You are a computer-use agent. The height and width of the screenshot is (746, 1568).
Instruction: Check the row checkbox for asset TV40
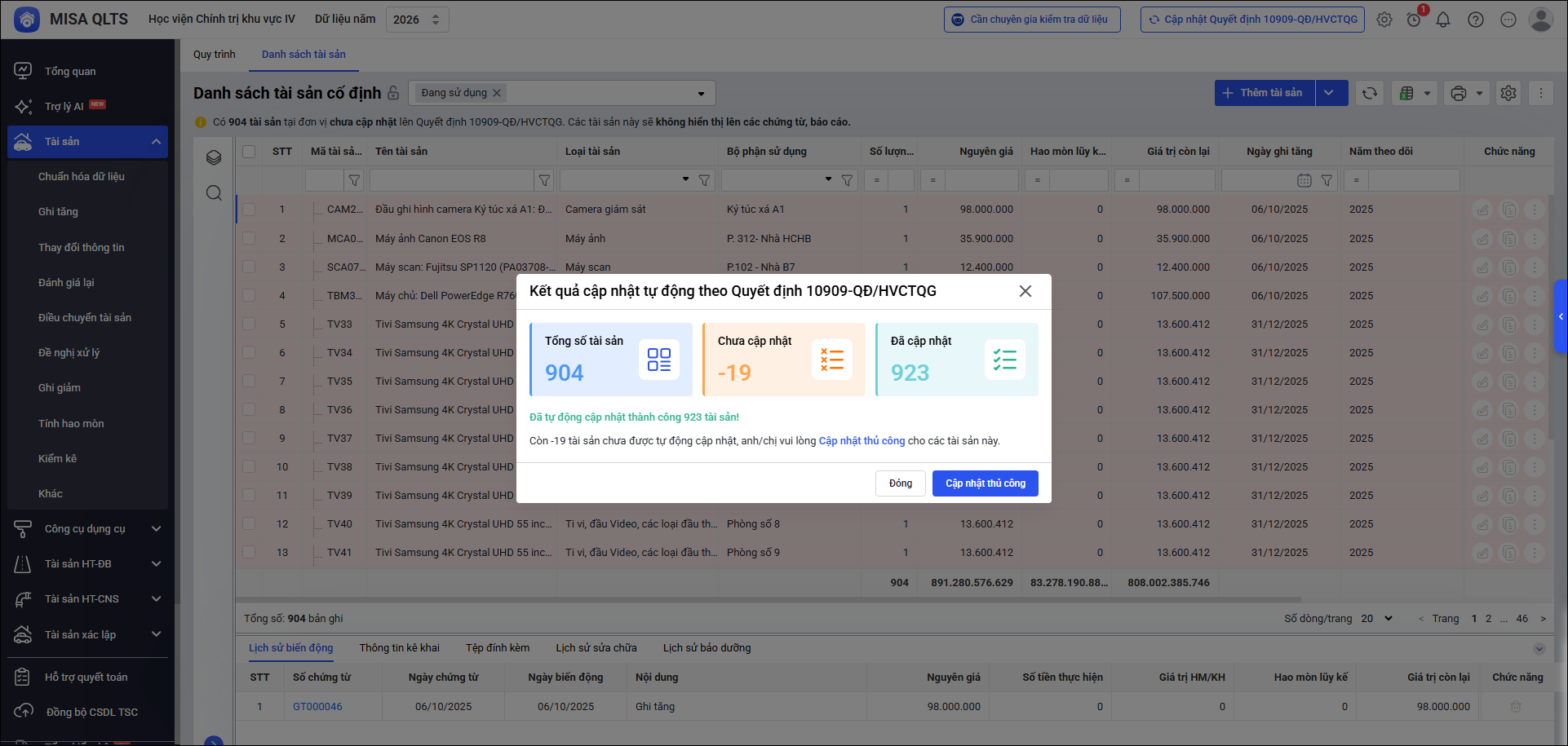click(x=249, y=524)
